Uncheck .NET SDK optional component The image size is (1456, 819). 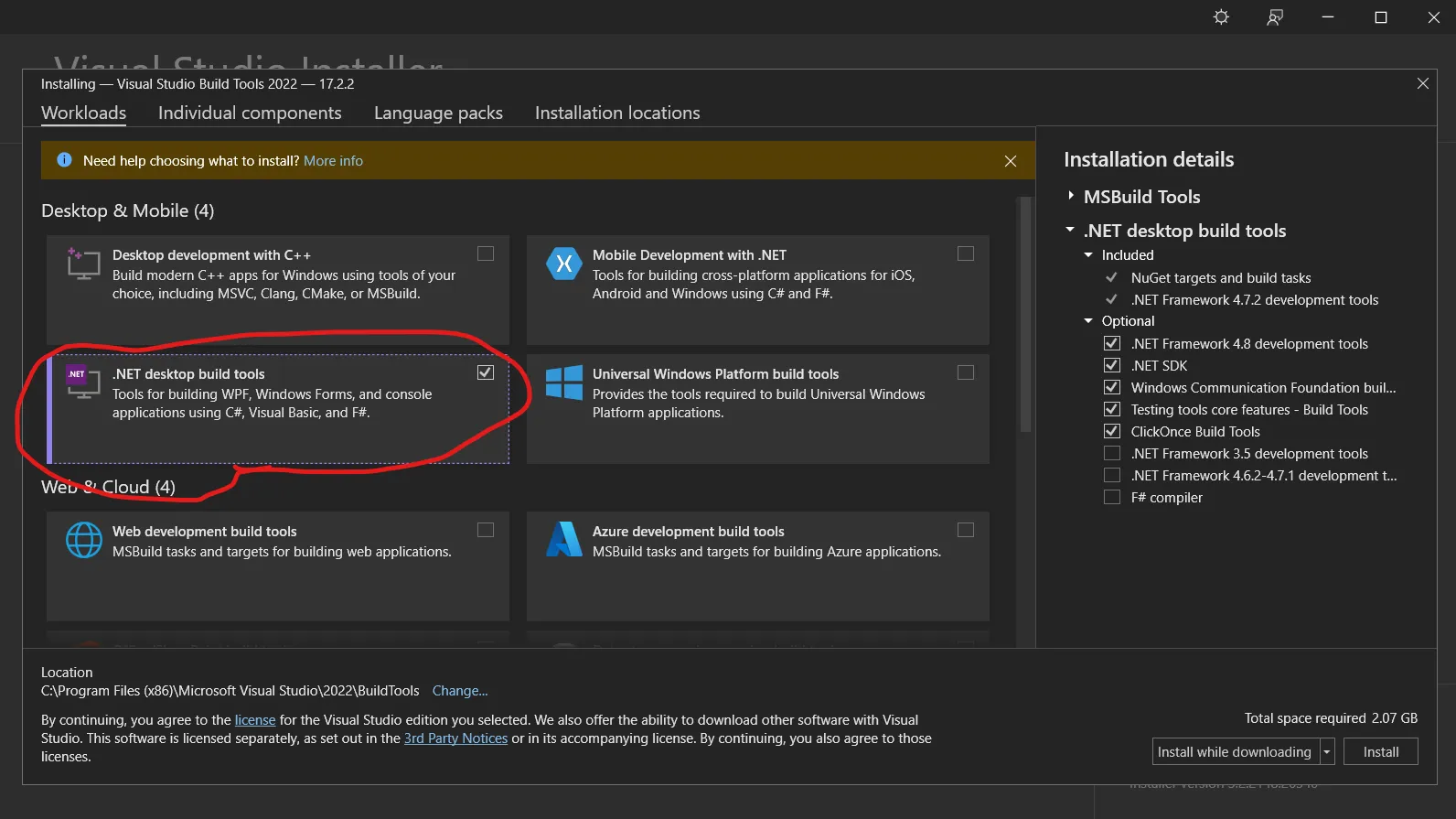coord(1112,365)
